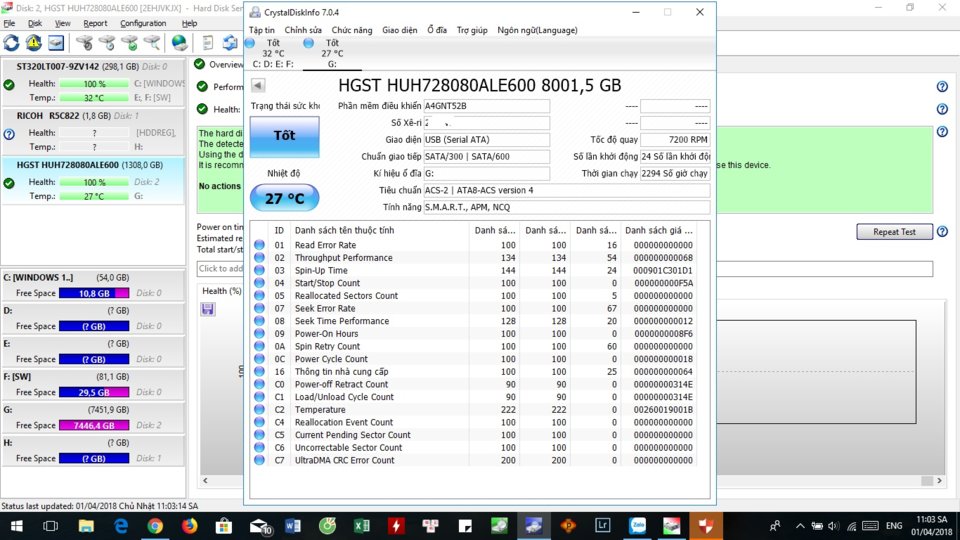Click the report document toolbar icon
This screenshot has height=540, width=960.
(x=208, y=43)
